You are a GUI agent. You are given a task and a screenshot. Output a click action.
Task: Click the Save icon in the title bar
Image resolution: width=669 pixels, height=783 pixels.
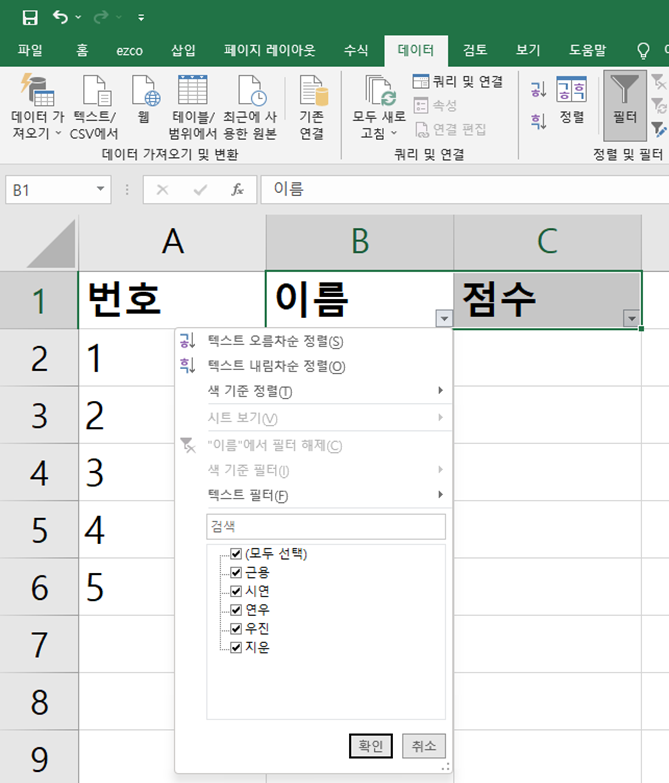(x=30, y=17)
